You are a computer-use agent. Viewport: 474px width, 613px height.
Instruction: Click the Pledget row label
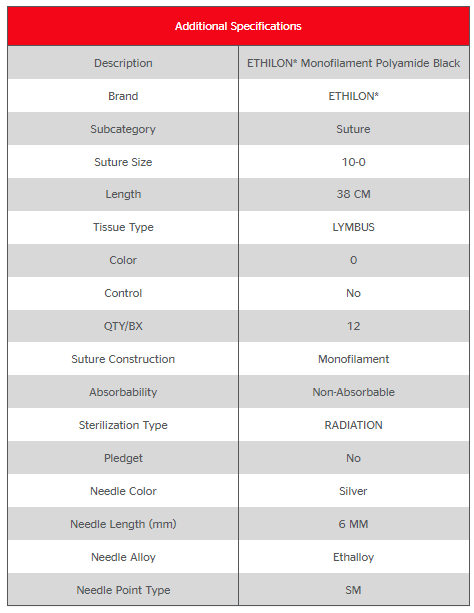(123, 458)
